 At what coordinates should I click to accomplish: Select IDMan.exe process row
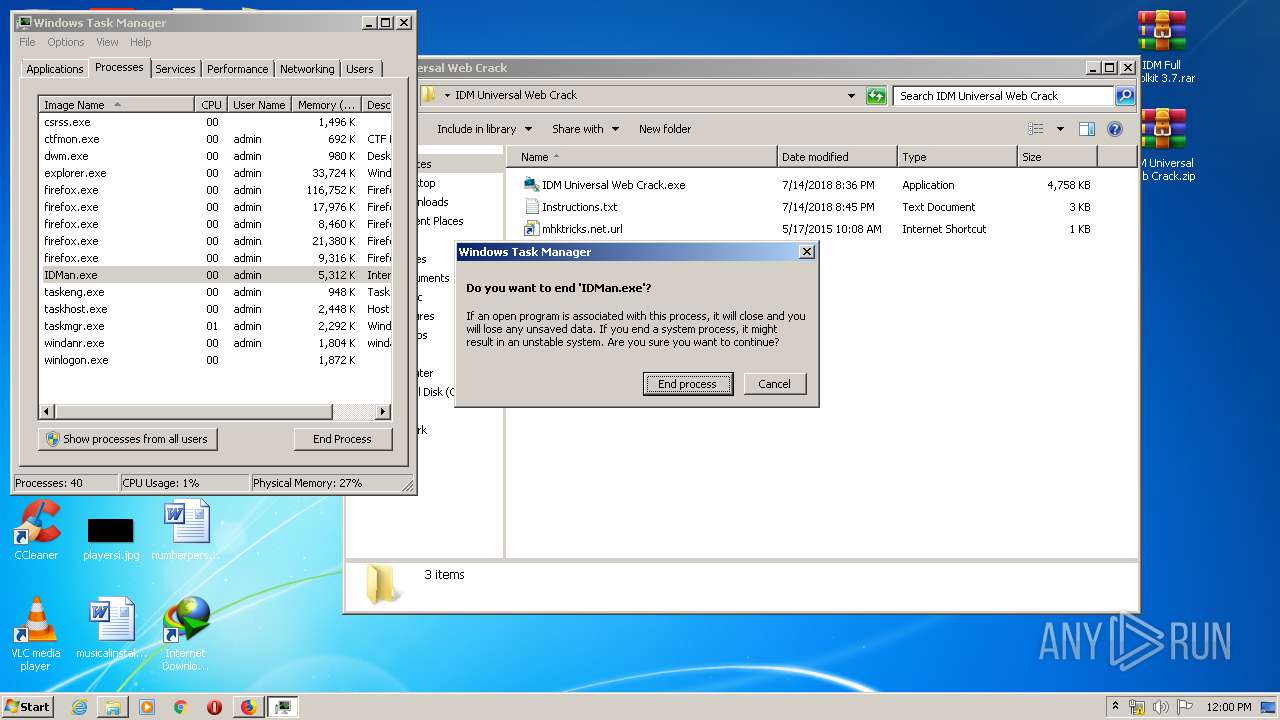215,275
